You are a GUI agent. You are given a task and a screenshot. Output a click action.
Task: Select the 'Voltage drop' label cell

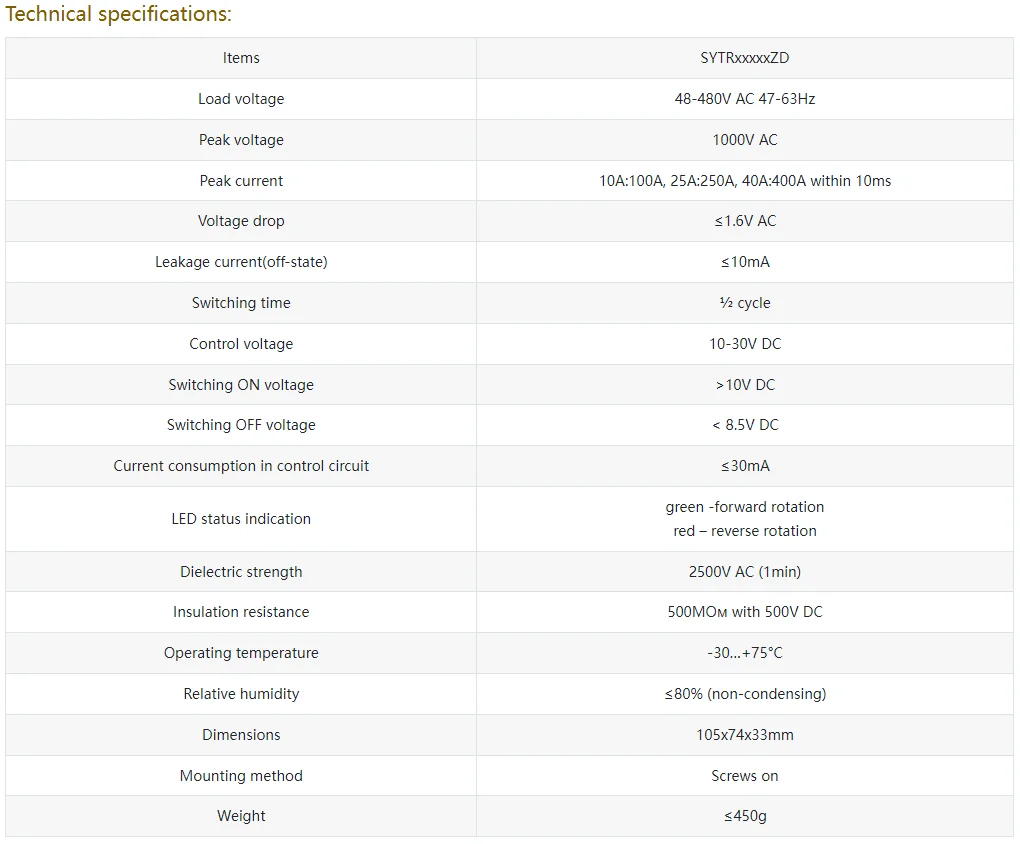pyautogui.click(x=241, y=221)
